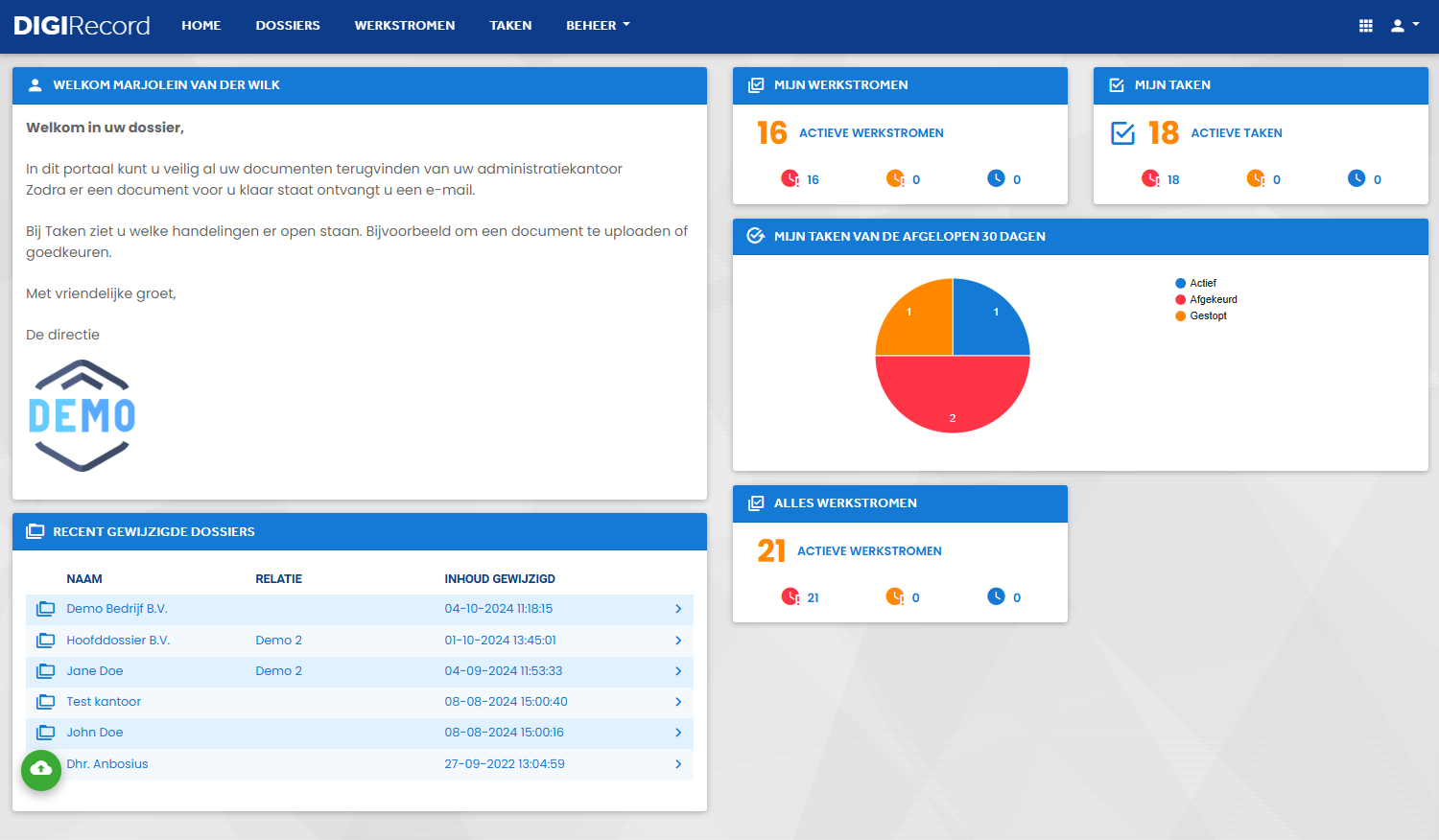Click the orange clock icon in Mijn Taken
Viewport: 1439px width, 840px height.
pyautogui.click(x=1255, y=178)
